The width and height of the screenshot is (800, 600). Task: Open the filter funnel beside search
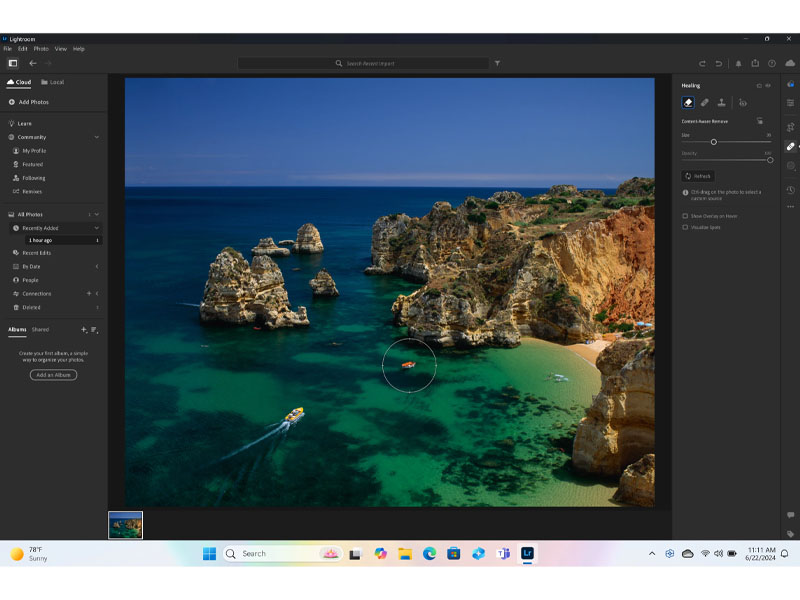tap(497, 63)
